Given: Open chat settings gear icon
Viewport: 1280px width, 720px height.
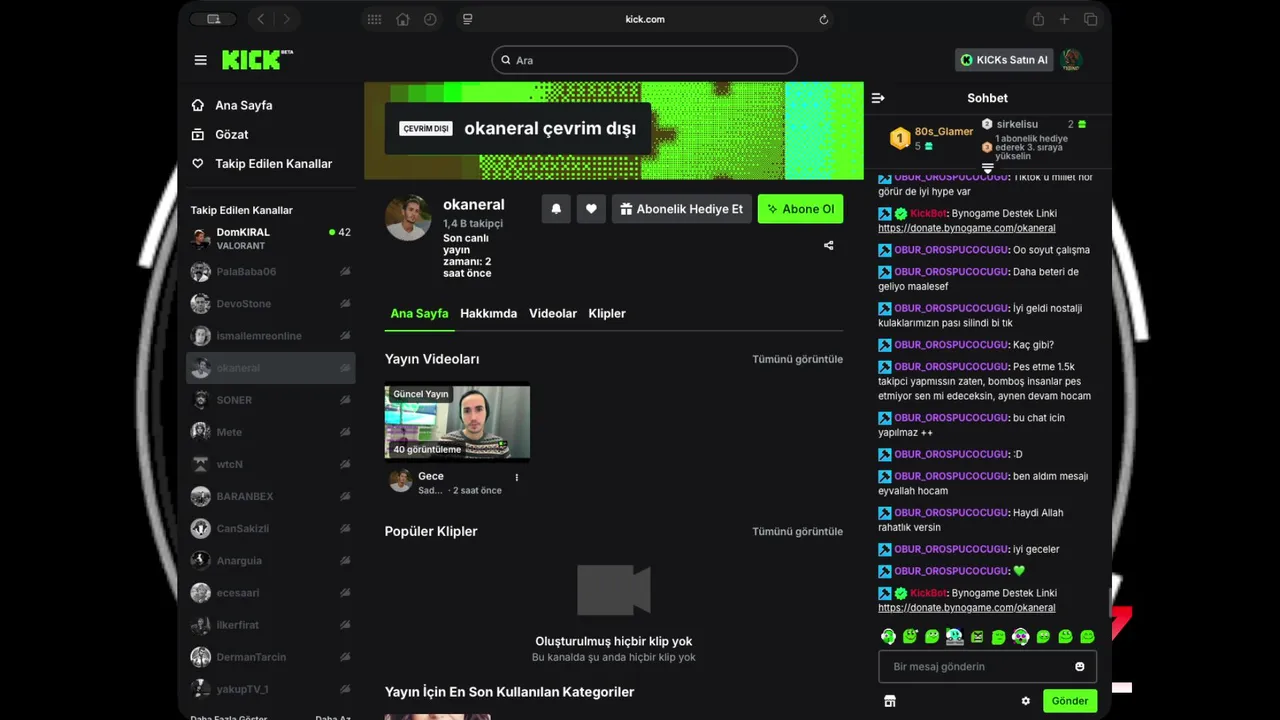Looking at the screenshot, I should pos(1025,701).
